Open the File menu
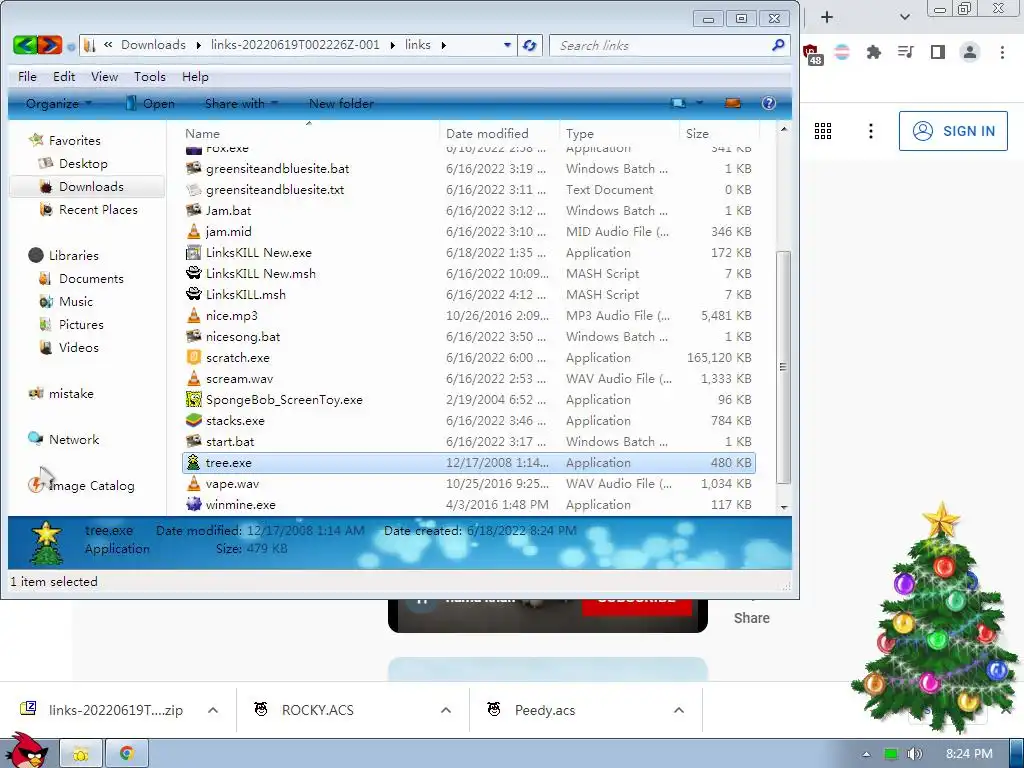Viewport: 1024px width, 768px height. click(27, 76)
